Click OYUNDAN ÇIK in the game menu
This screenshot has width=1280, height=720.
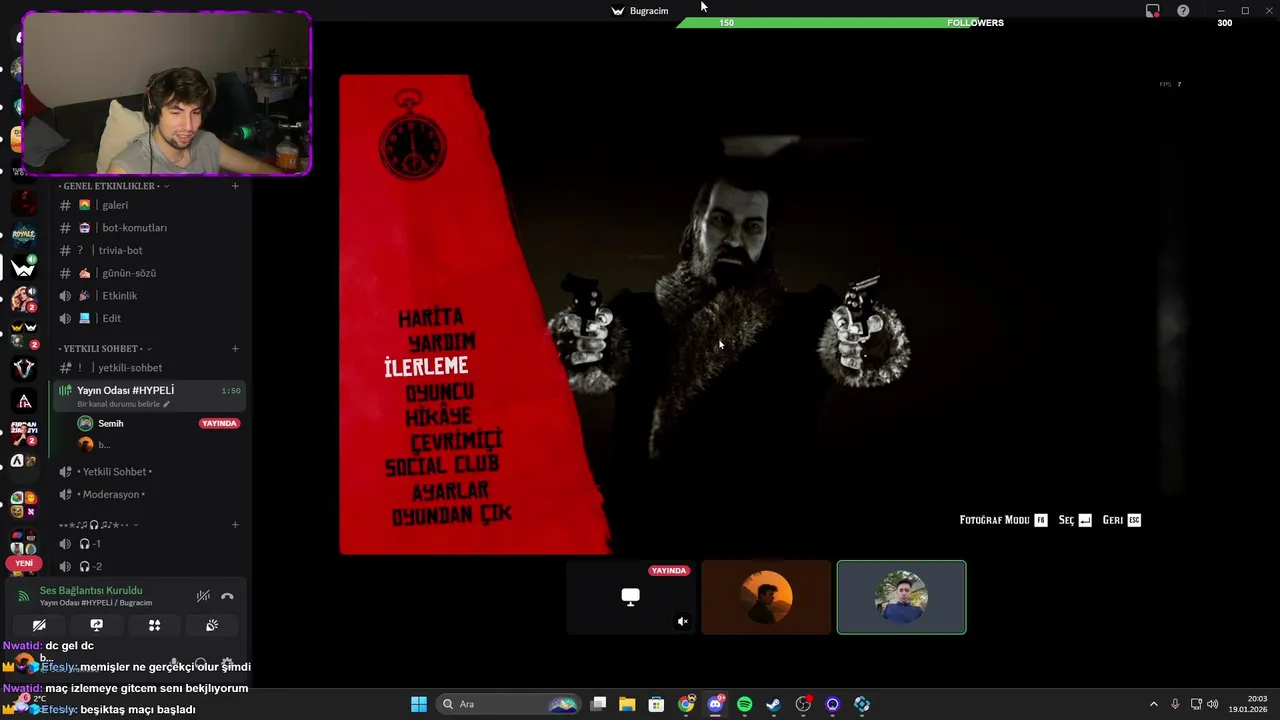[451, 516]
